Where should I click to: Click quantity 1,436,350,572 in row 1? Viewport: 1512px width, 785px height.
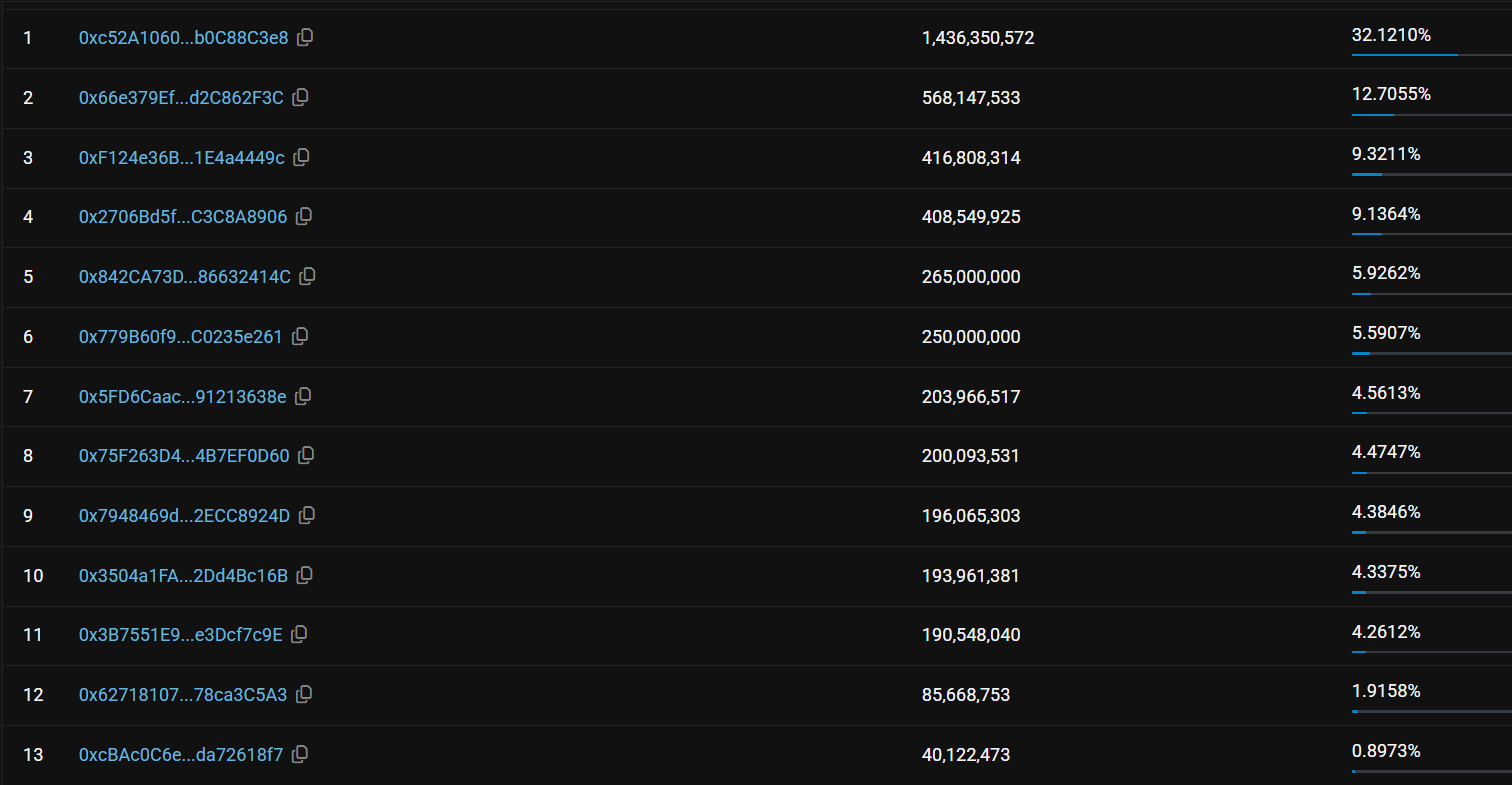[977, 38]
